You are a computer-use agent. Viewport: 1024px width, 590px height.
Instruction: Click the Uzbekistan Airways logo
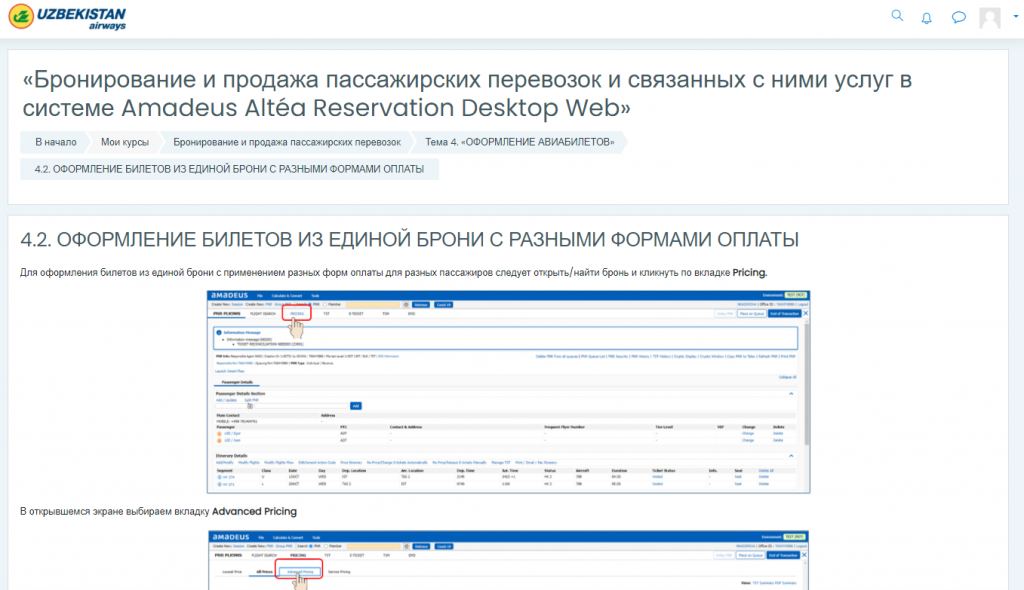coord(70,18)
